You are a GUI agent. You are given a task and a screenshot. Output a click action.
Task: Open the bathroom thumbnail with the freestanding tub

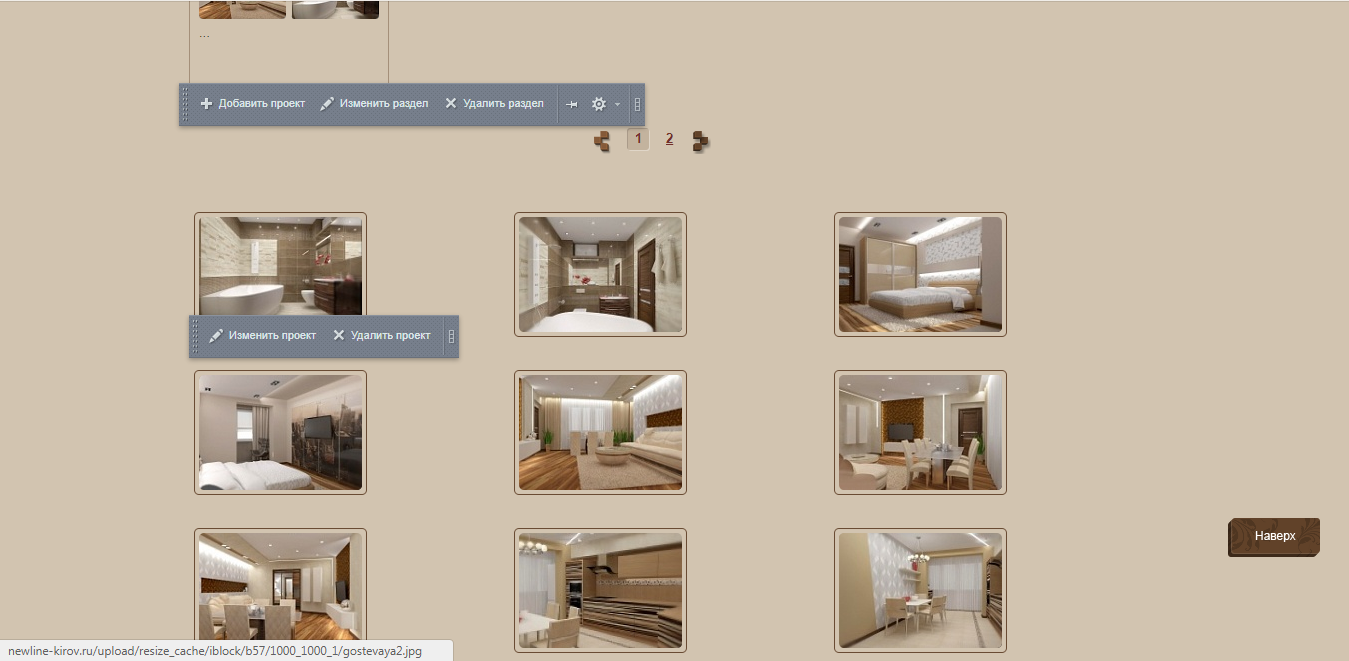(x=280, y=266)
